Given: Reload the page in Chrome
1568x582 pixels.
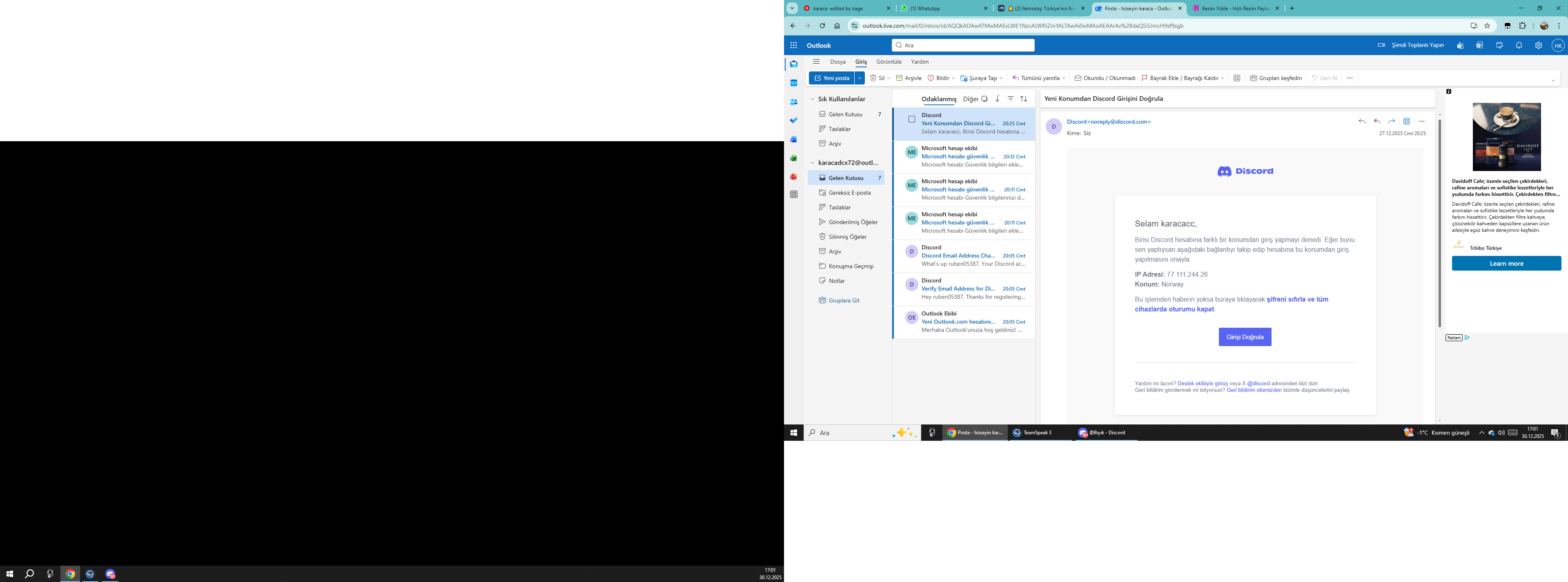Looking at the screenshot, I should coord(822,26).
